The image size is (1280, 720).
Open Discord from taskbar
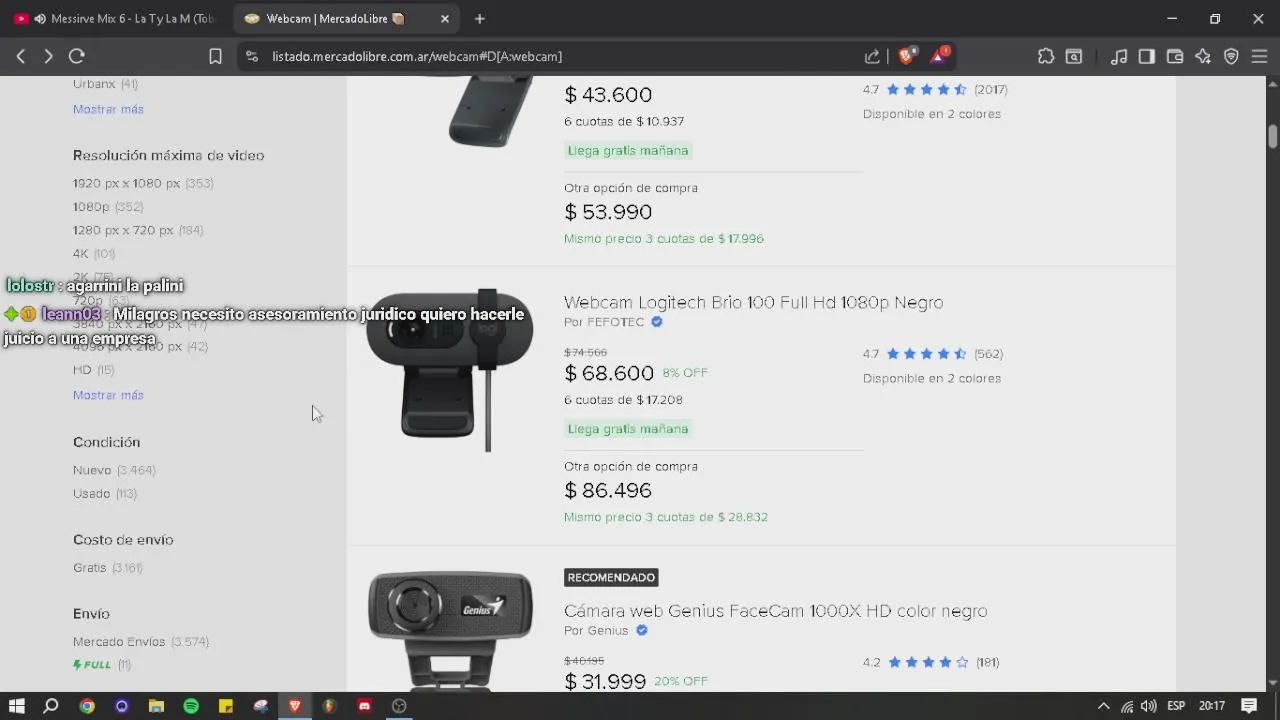[364, 706]
